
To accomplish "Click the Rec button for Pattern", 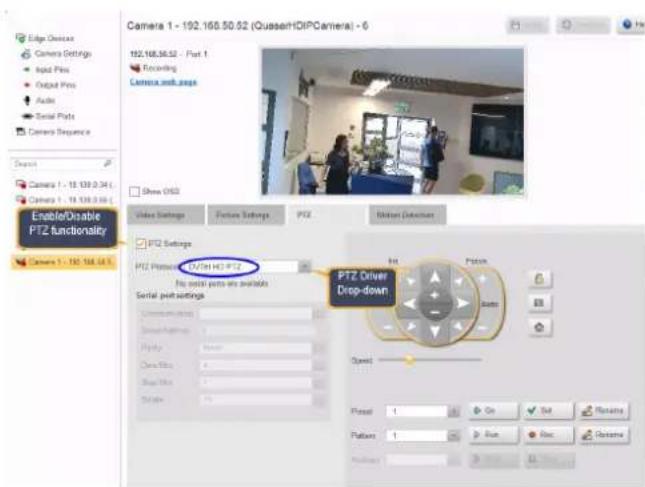I will coord(548,435).
